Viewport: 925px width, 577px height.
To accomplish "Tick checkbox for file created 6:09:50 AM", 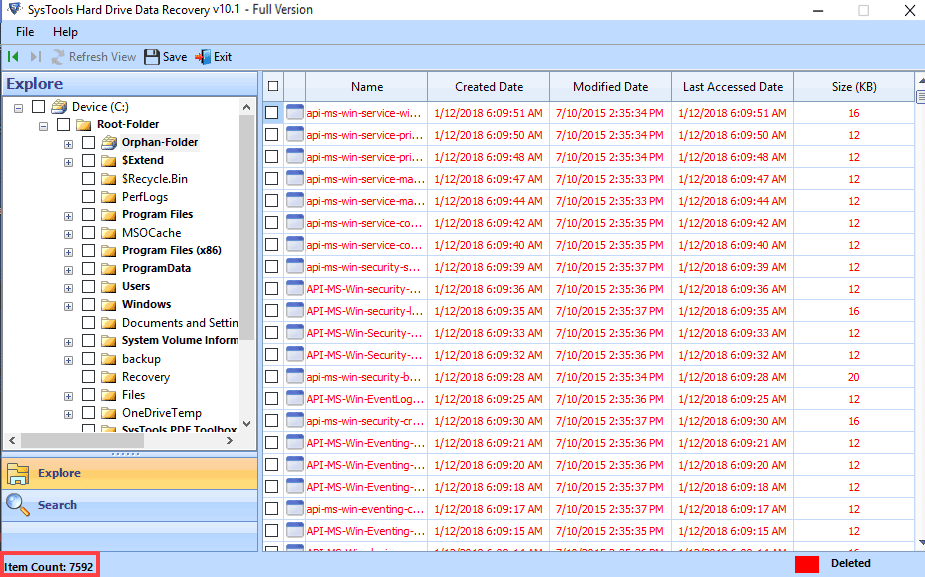I will click(271, 135).
